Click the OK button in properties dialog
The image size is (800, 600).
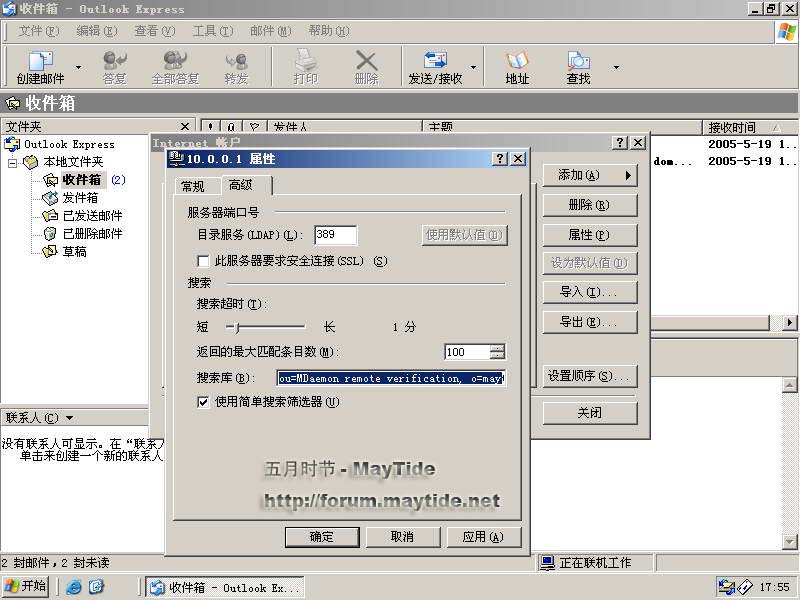click(x=321, y=537)
